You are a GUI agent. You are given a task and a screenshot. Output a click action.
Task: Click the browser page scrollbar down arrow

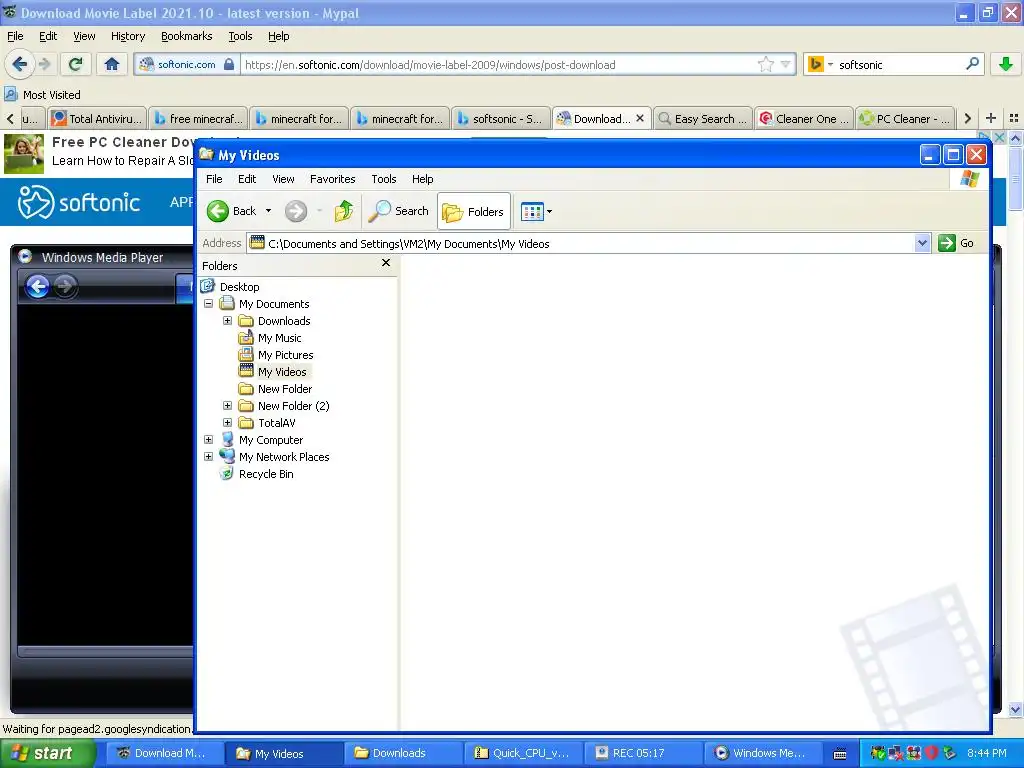1015,709
